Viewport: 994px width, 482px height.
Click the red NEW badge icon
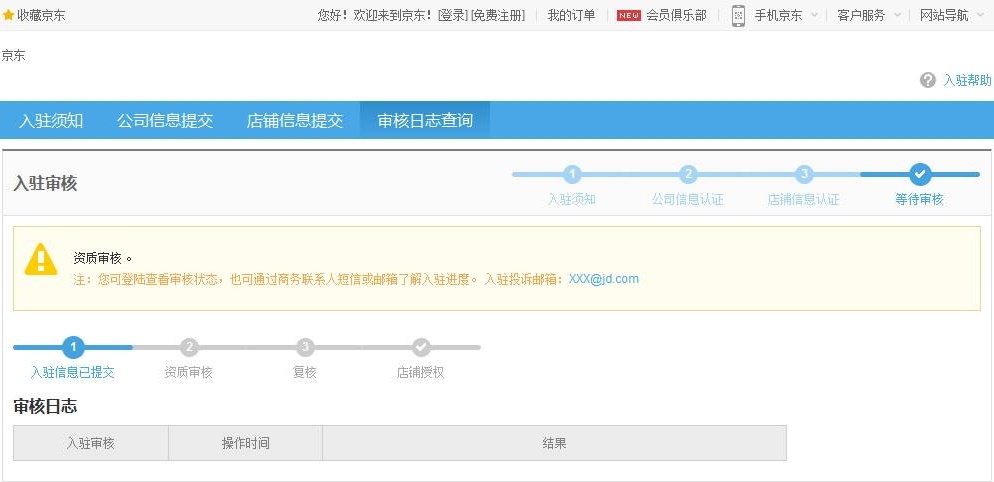point(628,15)
